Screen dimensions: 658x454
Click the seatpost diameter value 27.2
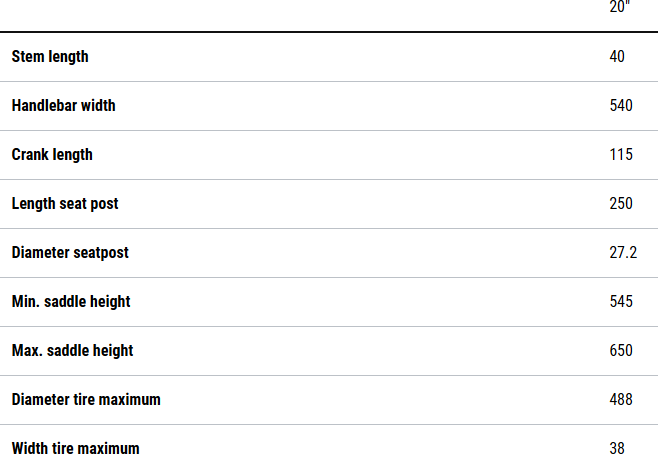pyautogui.click(x=623, y=253)
